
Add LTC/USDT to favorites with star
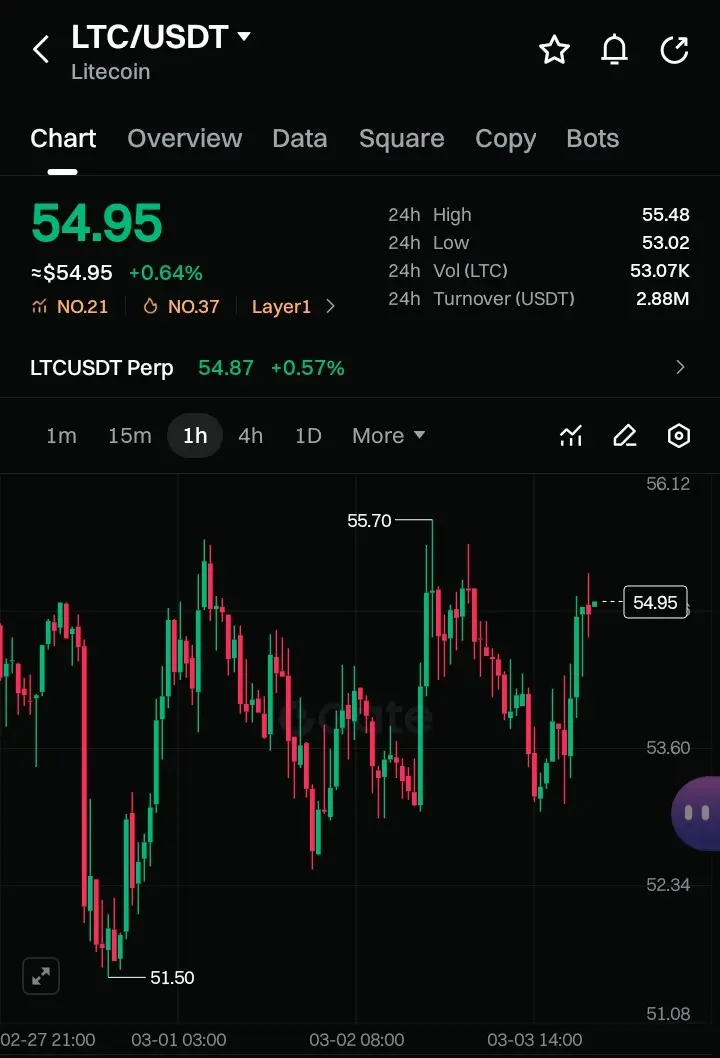click(x=554, y=50)
